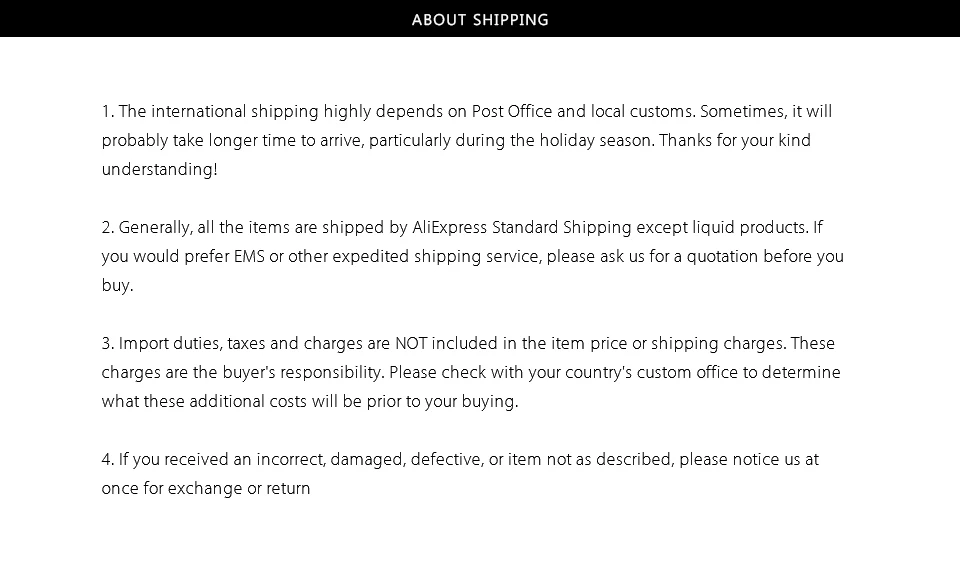Click the ABOUT SHIPPING header title
The height and width of the screenshot is (566, 960).
tap(480, 19)
